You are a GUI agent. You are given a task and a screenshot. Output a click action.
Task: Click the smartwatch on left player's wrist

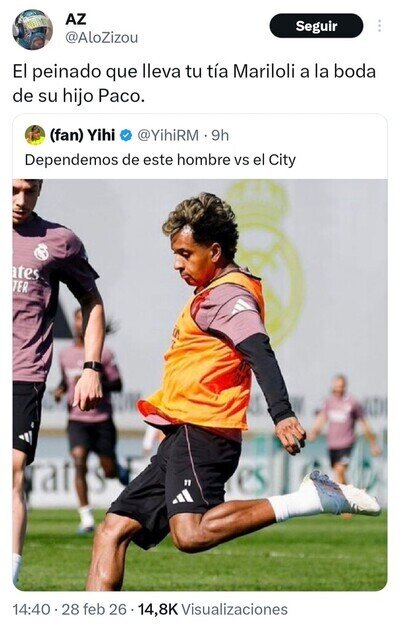[x=93, y=366]
